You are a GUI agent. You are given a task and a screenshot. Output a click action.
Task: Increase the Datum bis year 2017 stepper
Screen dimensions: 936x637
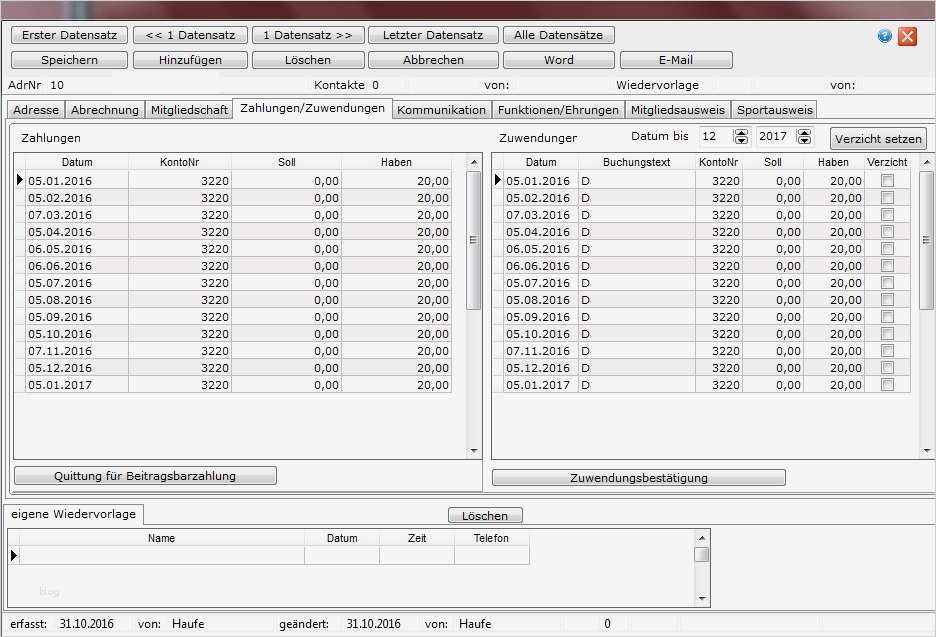pyautogui.click(x=804, y=133)
